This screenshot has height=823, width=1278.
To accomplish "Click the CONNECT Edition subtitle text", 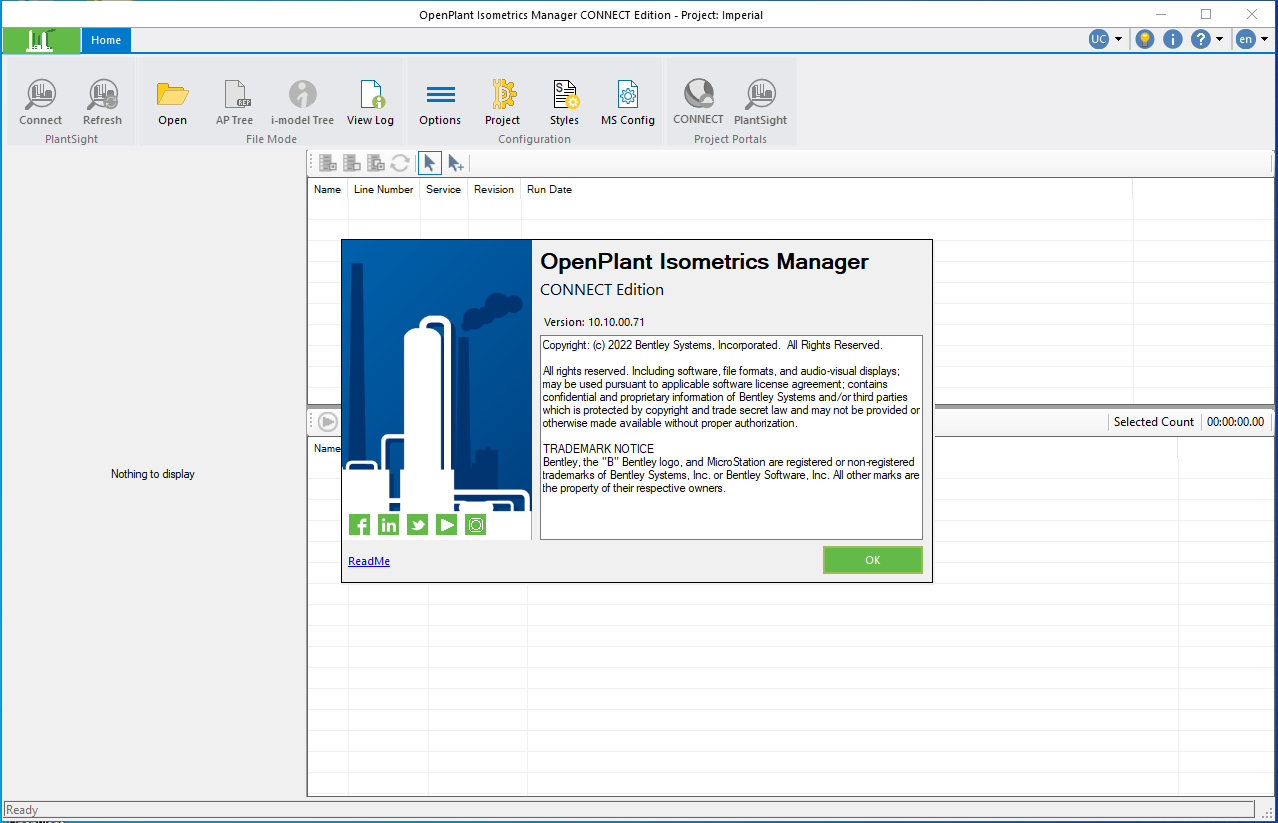I will coord(602,290).
